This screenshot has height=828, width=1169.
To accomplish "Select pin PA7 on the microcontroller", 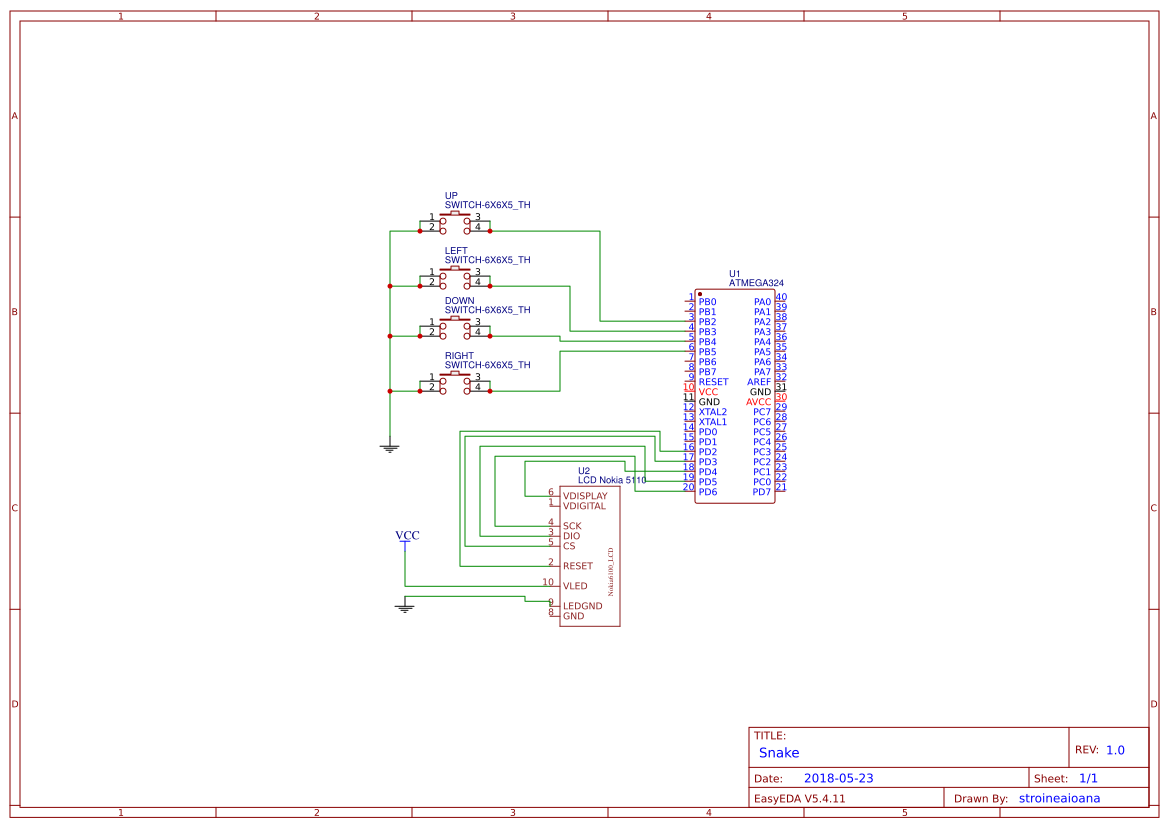I will pyautogui.click(x=762, y=372).
